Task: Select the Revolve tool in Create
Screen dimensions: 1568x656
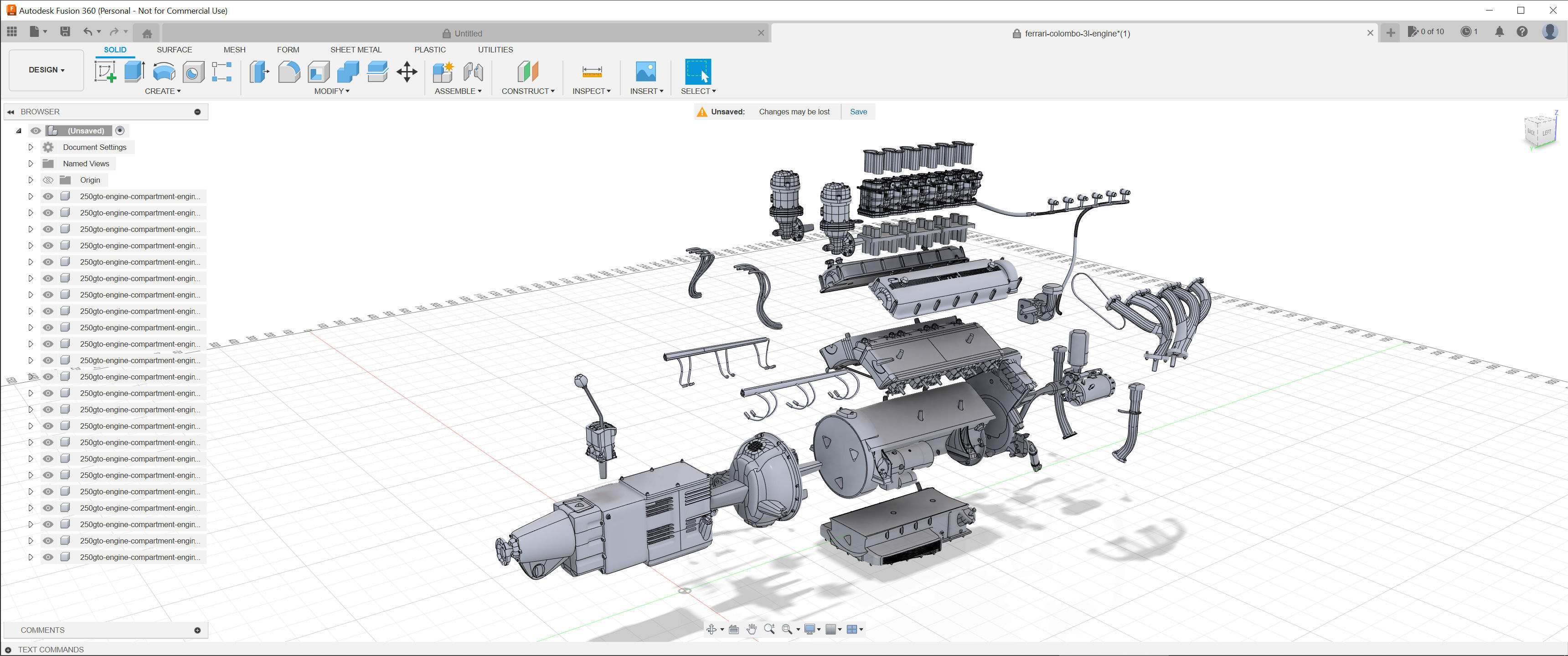Action: tap(164, 72)
